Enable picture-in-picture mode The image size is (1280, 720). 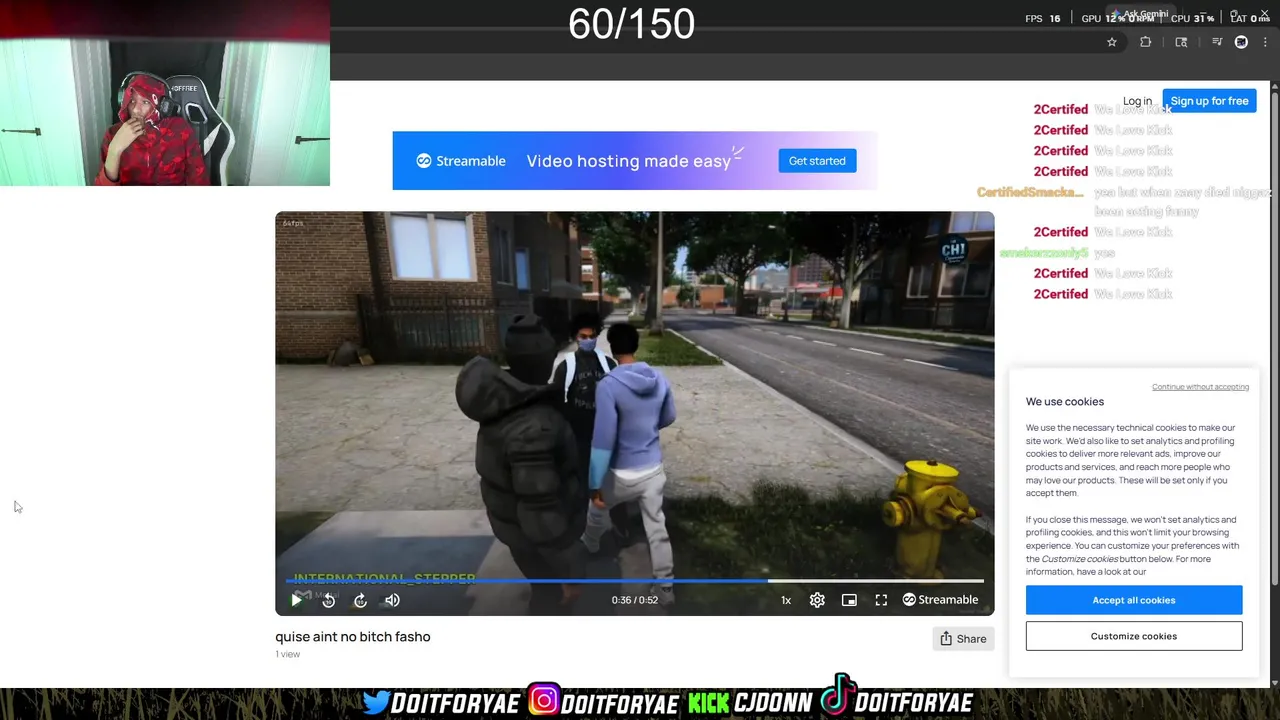tap(849, 600)
